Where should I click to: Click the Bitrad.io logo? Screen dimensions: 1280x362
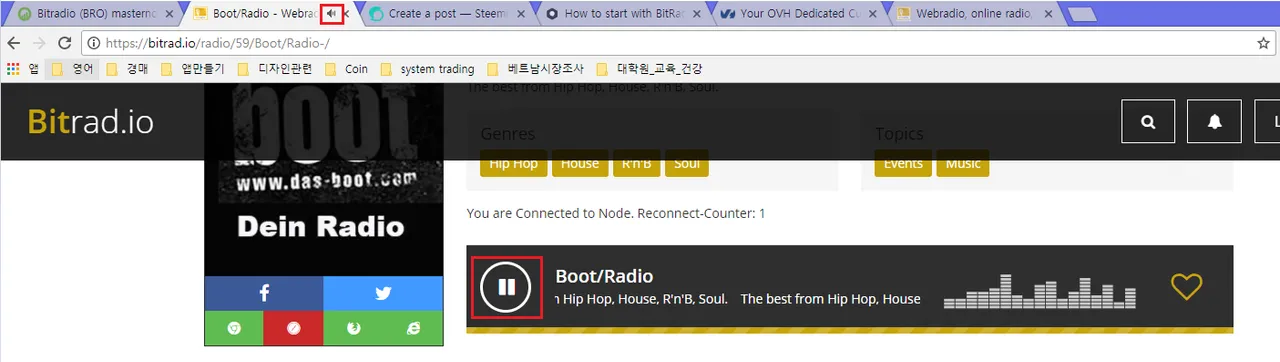pos(90,121)
